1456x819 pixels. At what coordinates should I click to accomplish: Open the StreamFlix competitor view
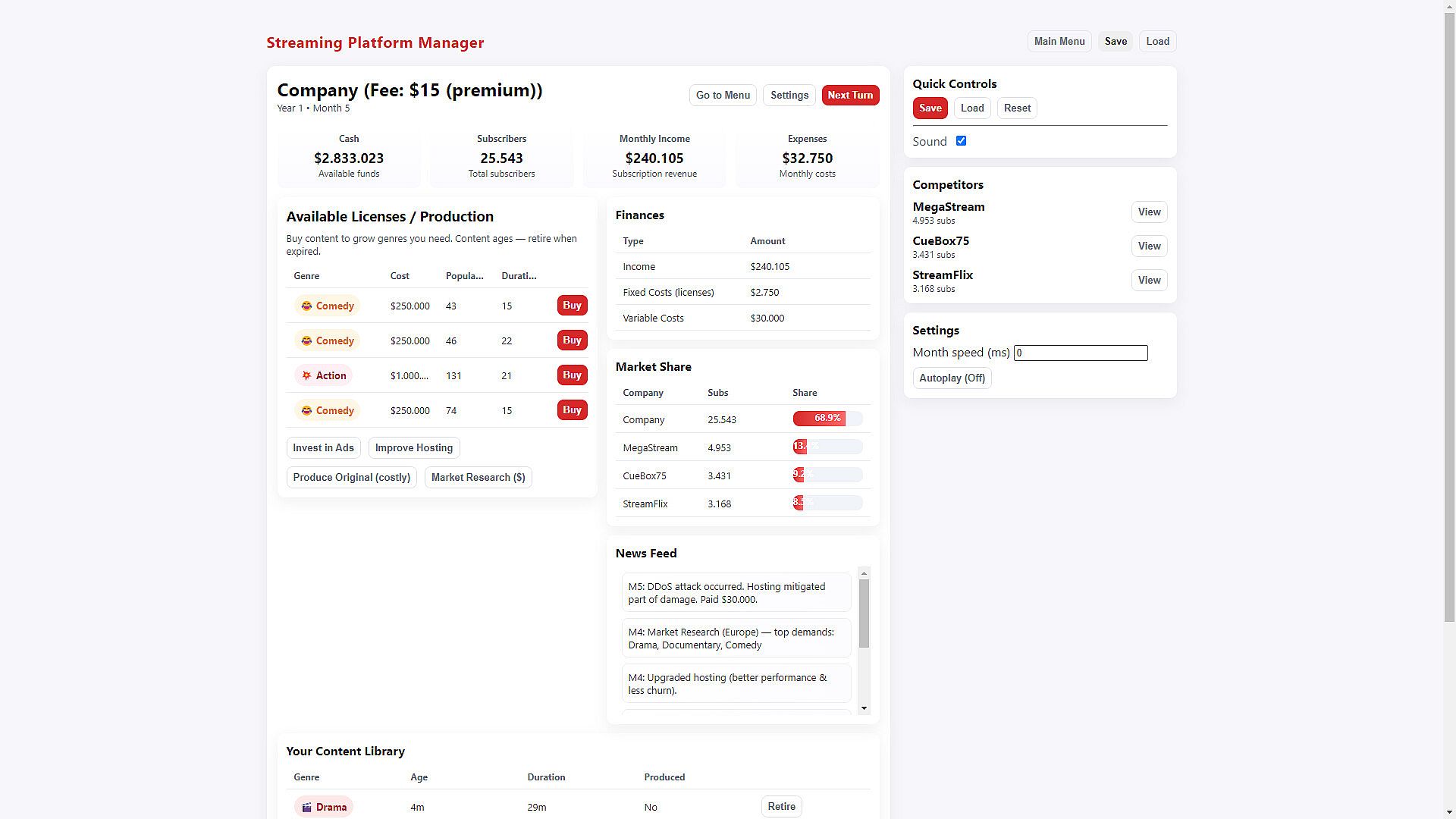tap(1148, 281)
